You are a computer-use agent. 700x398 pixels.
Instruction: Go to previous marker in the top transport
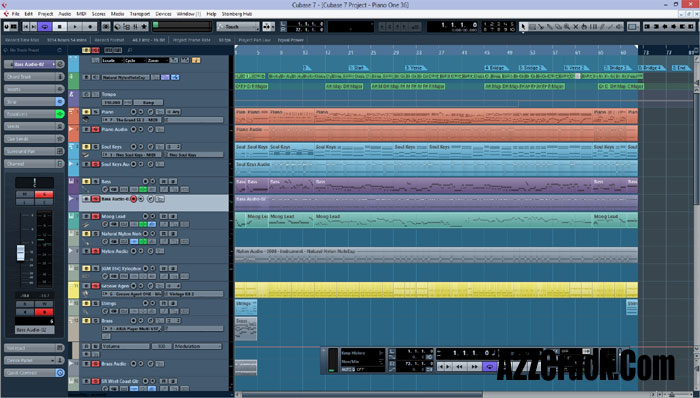pyautogui.click(x=26, y=27)
